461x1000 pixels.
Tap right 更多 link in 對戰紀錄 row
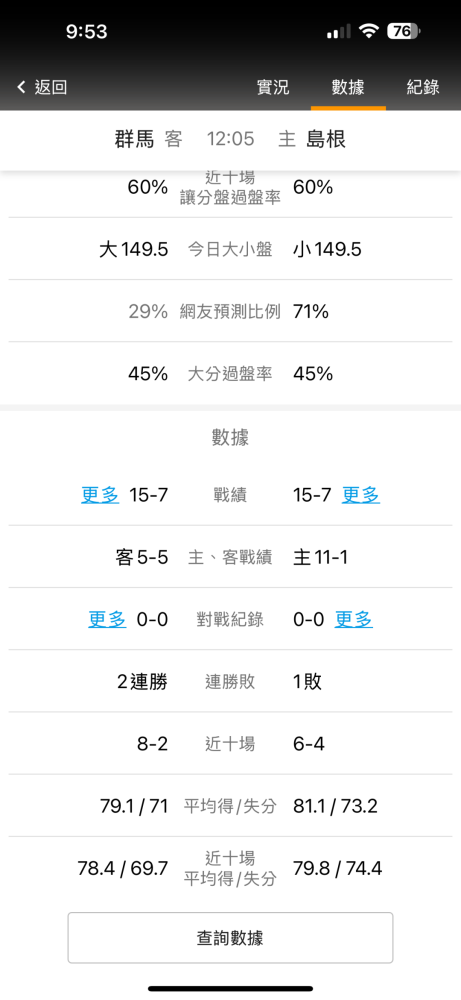[x=354, y=619]
